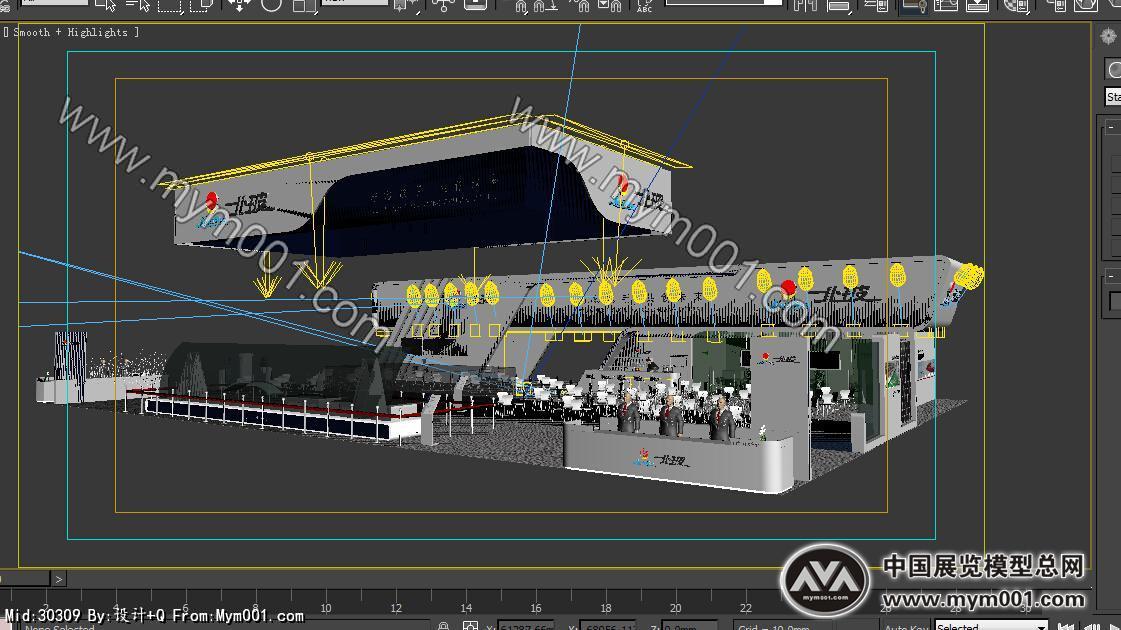This screenshot has width=1121, height=630.
Task: Click the Go to Start playback button
Action: tap(1065, 626)
